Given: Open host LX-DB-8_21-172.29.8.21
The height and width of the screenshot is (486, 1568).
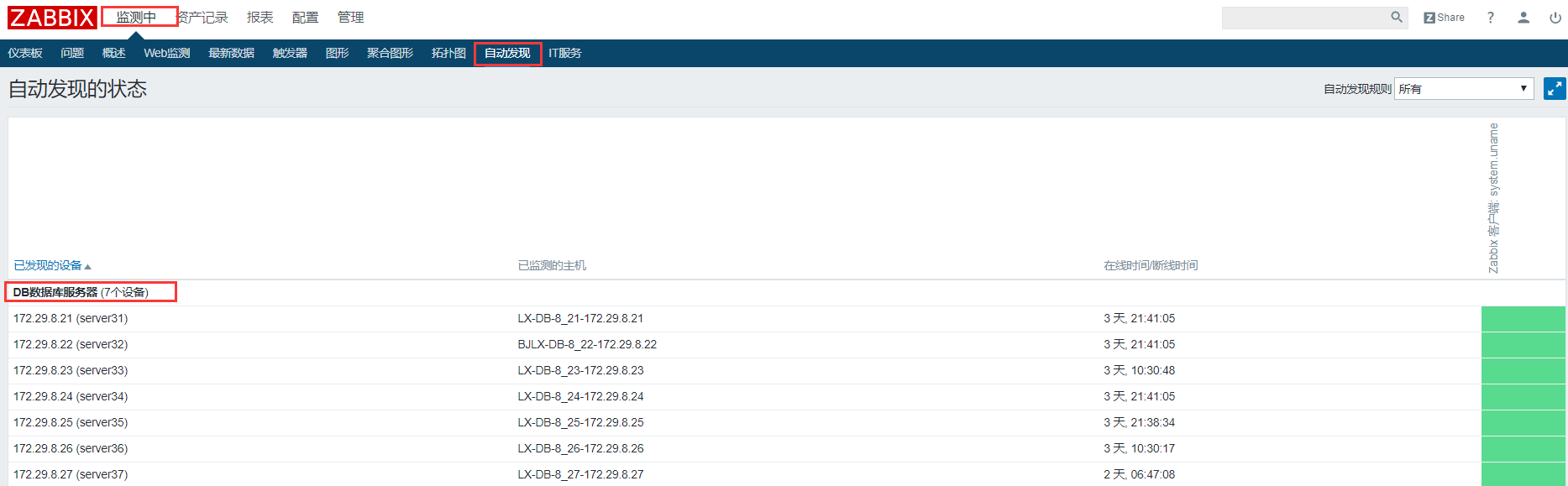Looking at the screenshot, I should 580,318.
